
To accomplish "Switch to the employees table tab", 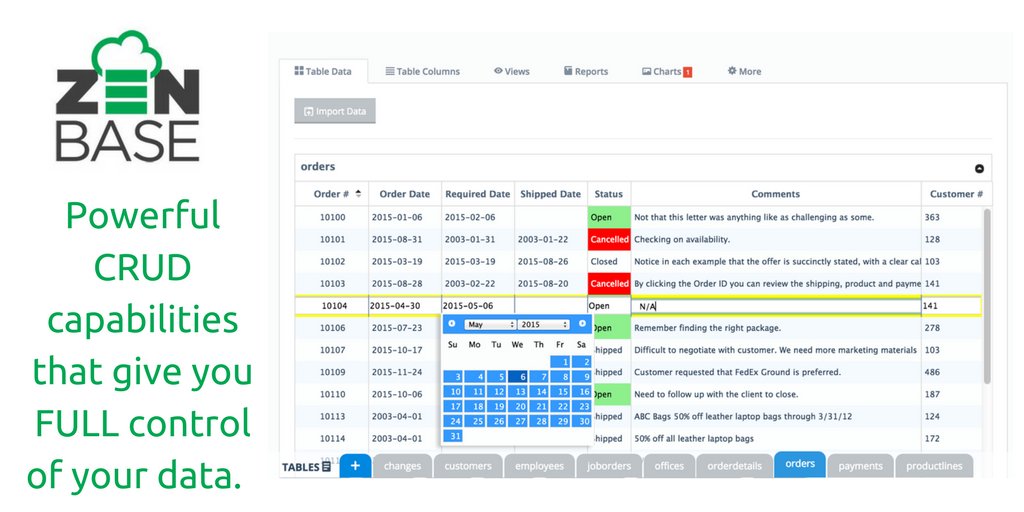I will click(539, 466).
